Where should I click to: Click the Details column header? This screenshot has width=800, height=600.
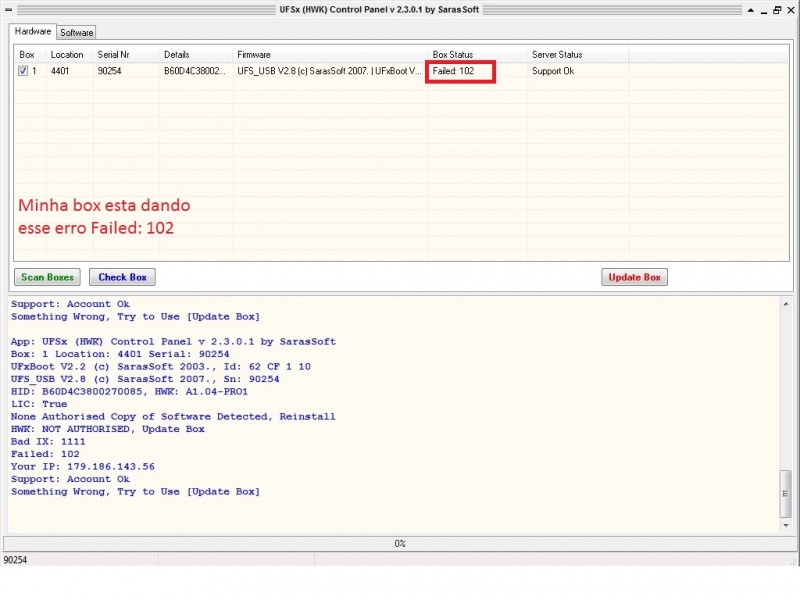coord(196,55)
